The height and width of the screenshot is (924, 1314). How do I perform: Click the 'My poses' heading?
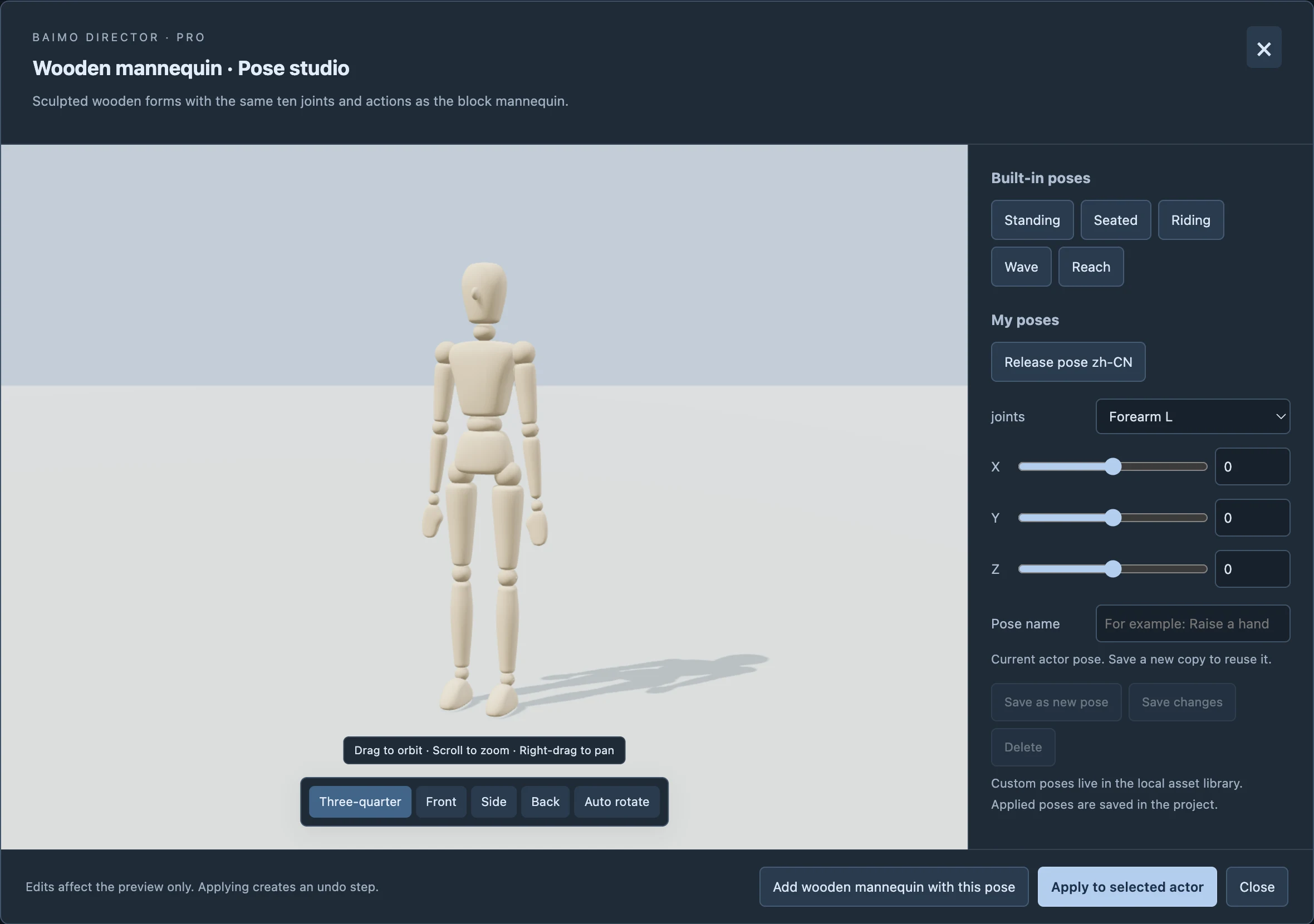tap(1025, 320)
